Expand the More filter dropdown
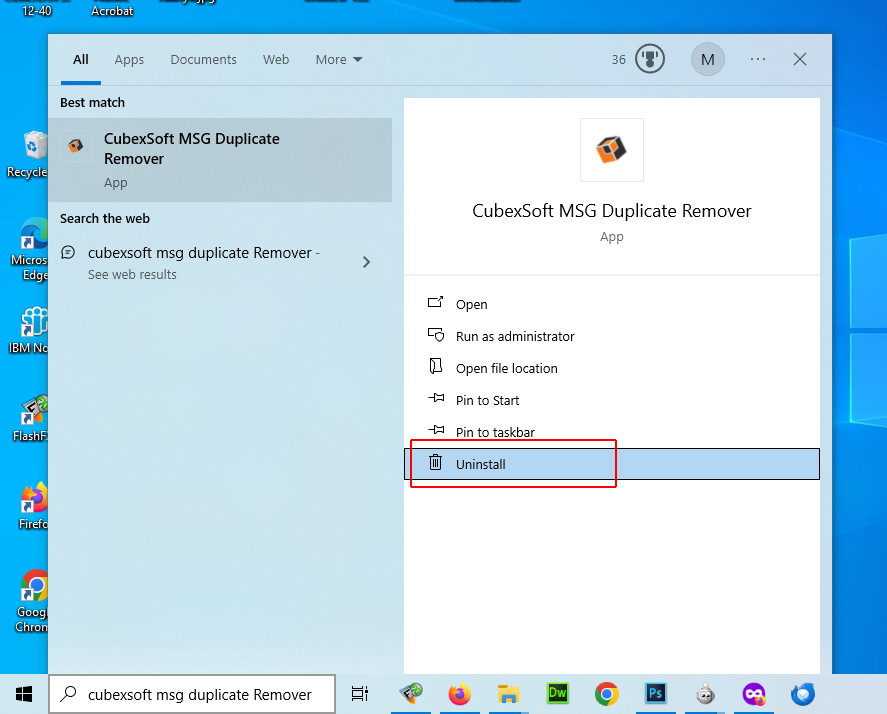This screenshot has width=887, height=714. point(339,59)
